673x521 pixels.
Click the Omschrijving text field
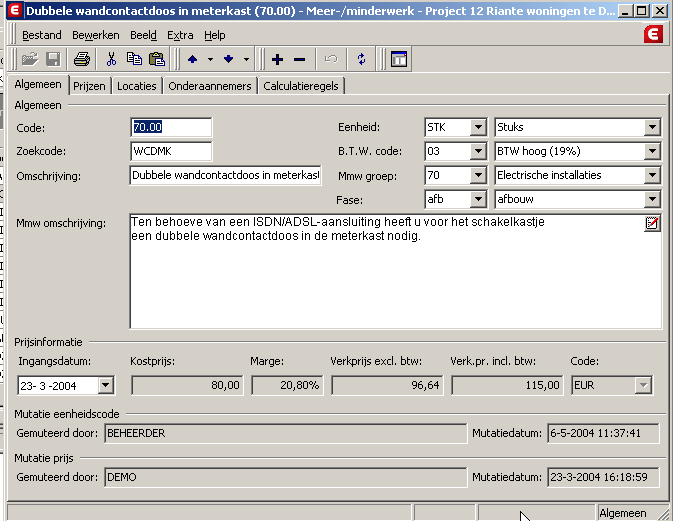[x=225, y=176]
